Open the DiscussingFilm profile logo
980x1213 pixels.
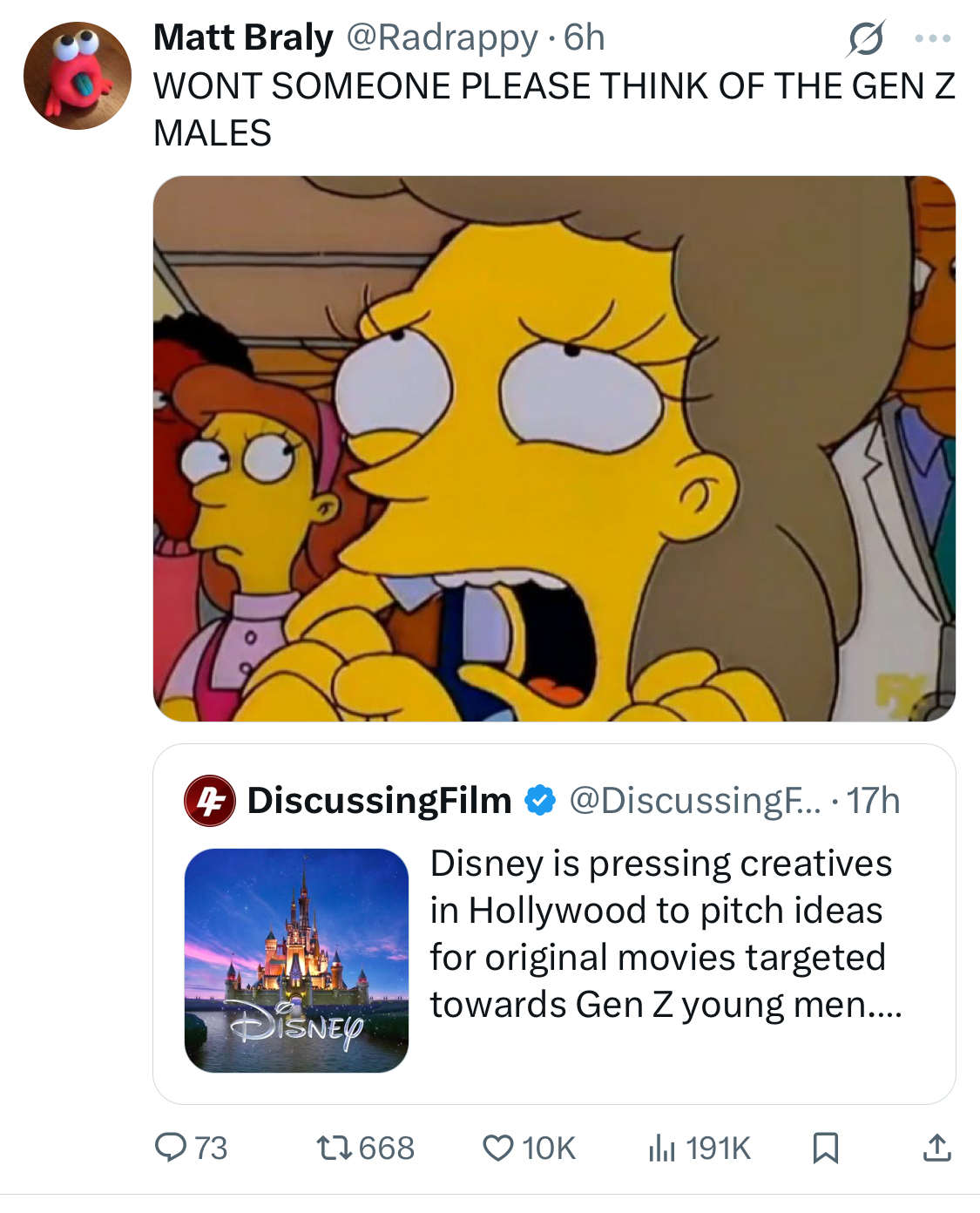pos(210,800)
